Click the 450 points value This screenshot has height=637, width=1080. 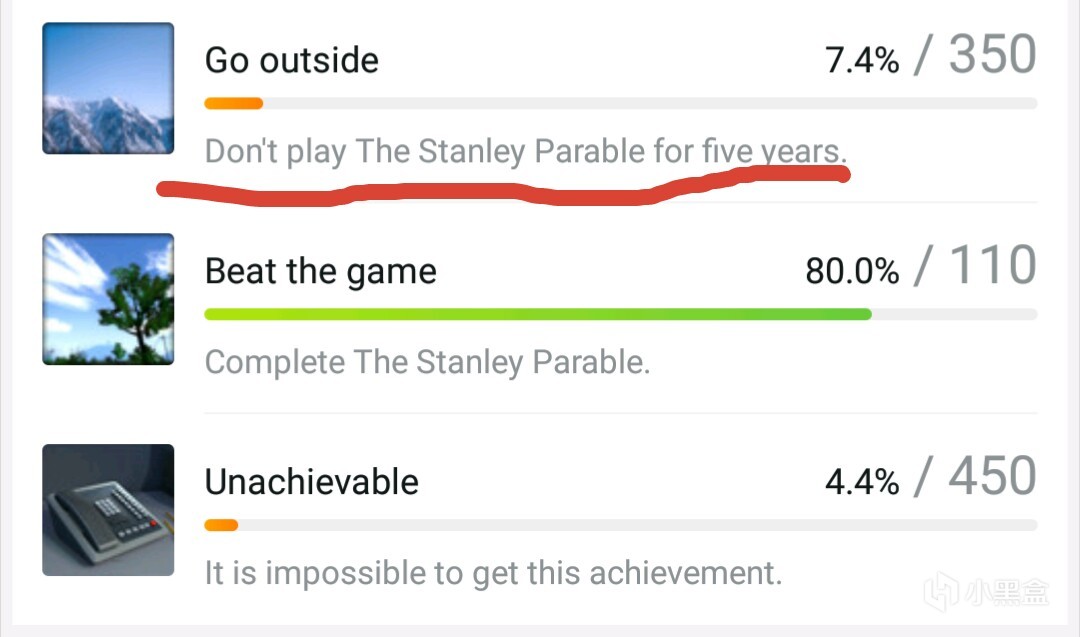[x=992, y=478]
